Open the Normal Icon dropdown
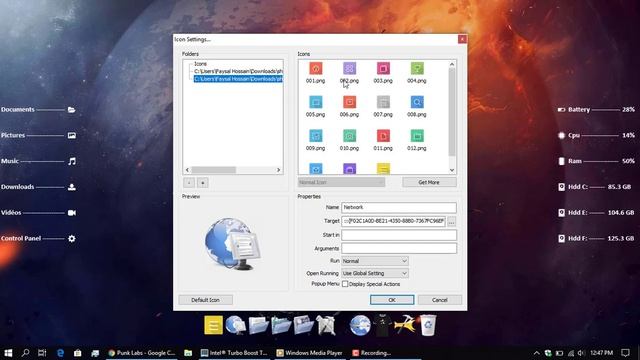 341,182
